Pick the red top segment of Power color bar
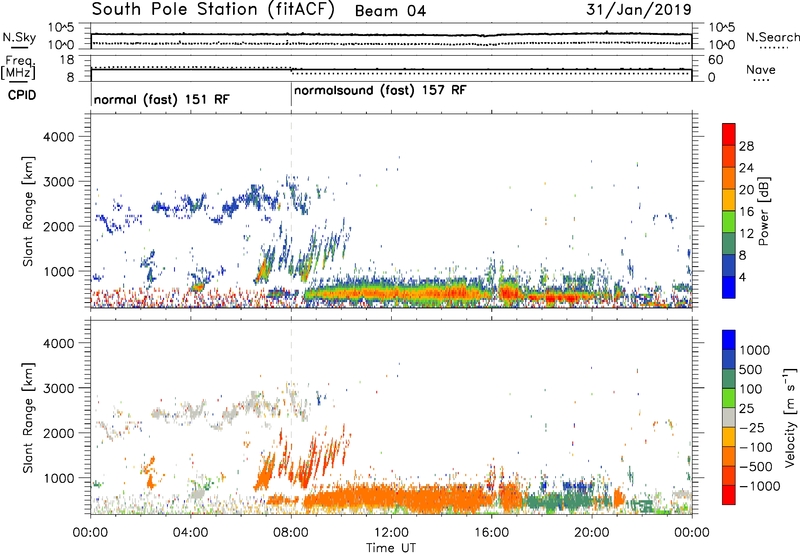800x554 pixels. 729,134
